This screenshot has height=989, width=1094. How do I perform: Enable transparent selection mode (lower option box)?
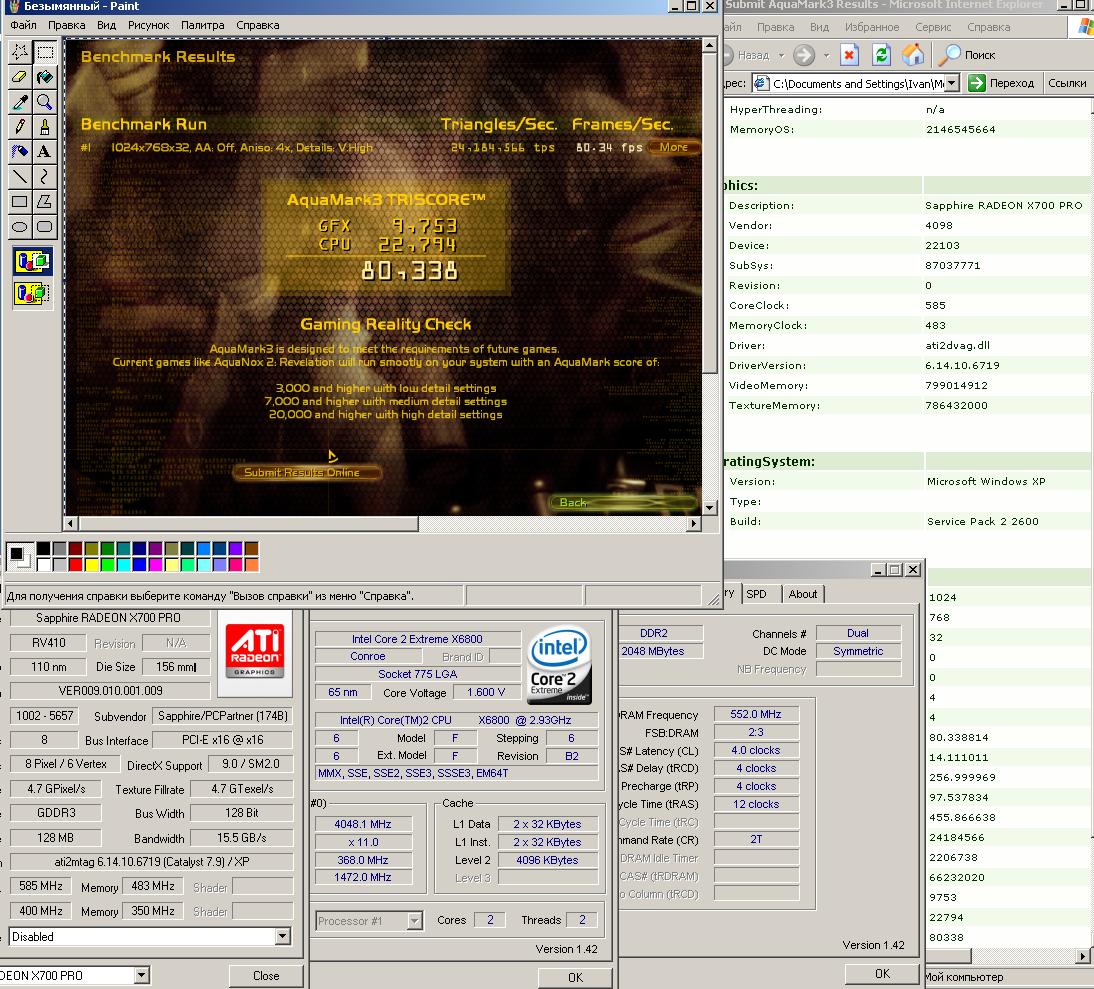(32, 293)
